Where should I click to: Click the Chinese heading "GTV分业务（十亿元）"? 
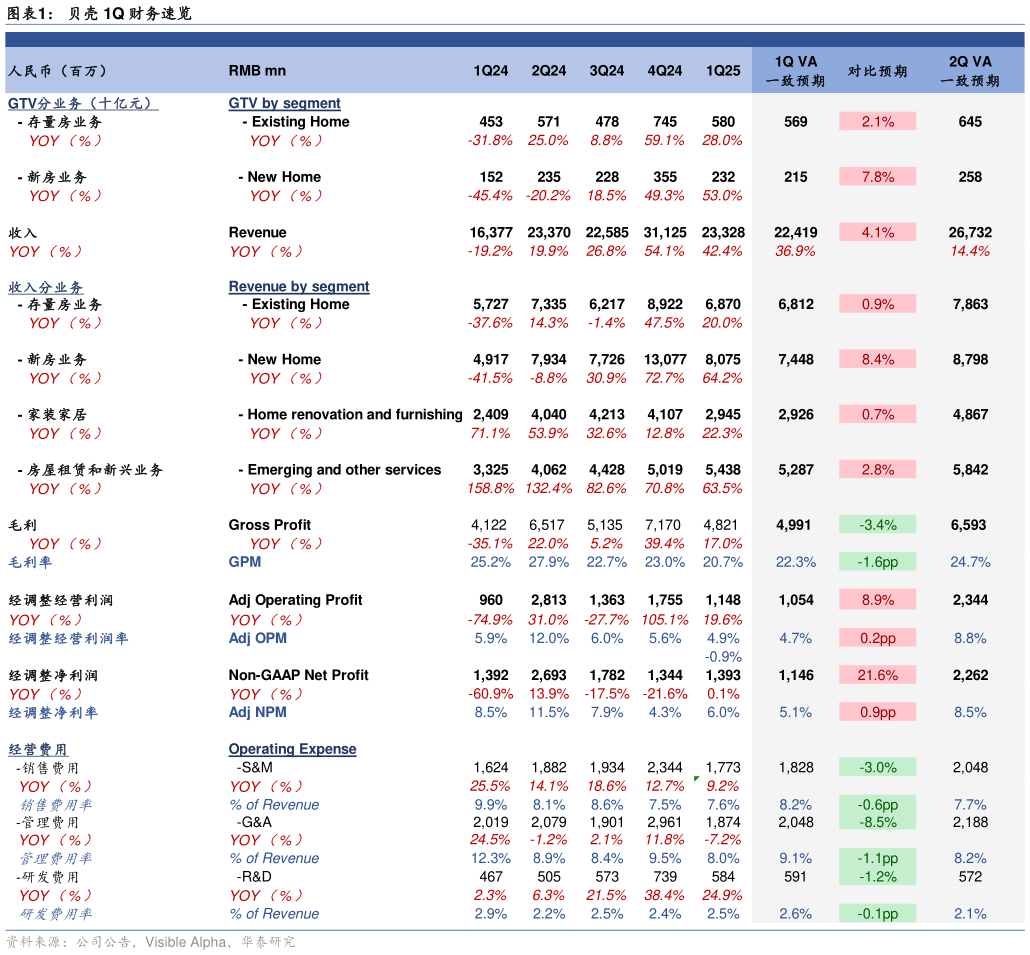tap(82, 103)
